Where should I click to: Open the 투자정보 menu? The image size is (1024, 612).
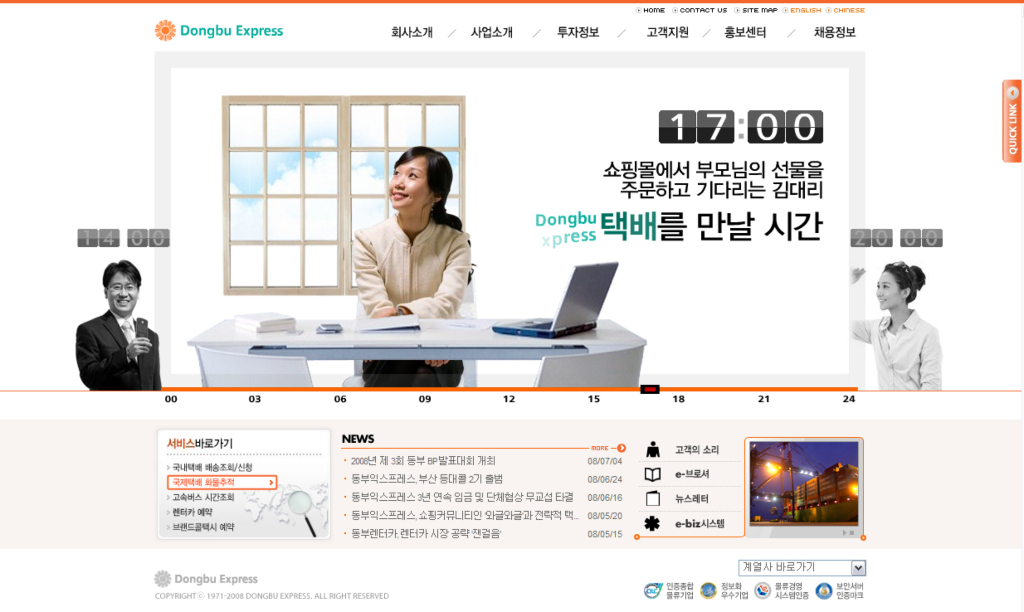point(577,32)
